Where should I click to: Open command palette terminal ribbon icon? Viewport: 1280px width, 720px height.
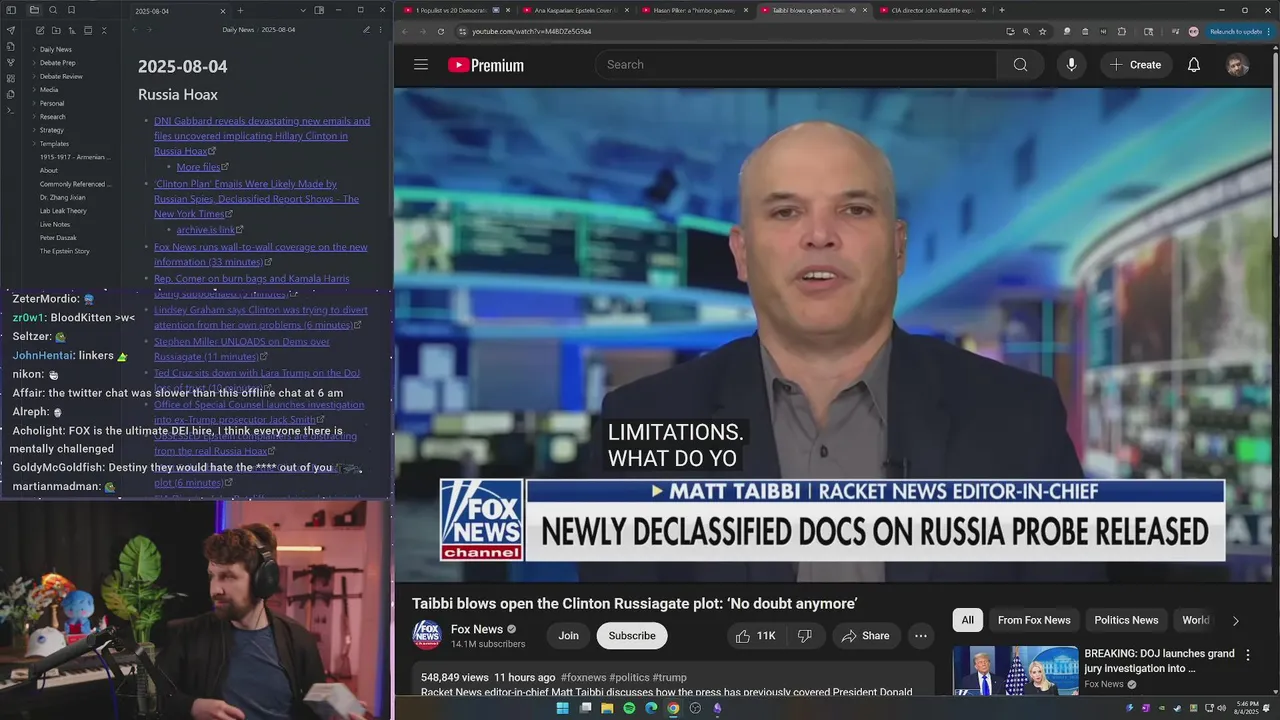11,110
